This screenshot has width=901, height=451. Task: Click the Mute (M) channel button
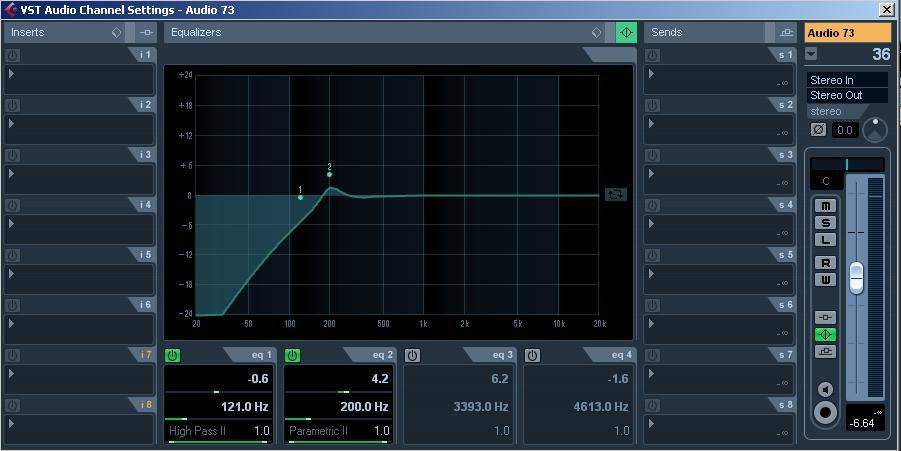point(826,206)
